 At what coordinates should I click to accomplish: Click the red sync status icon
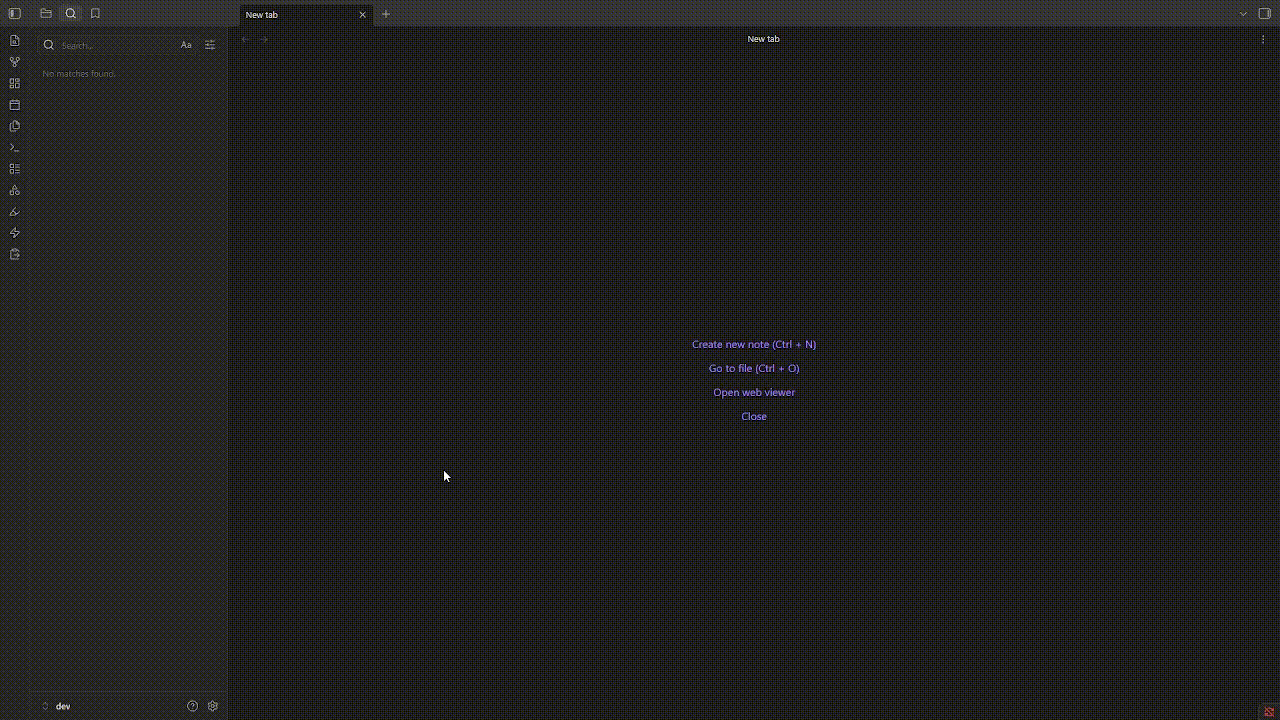coord(1268,712)
